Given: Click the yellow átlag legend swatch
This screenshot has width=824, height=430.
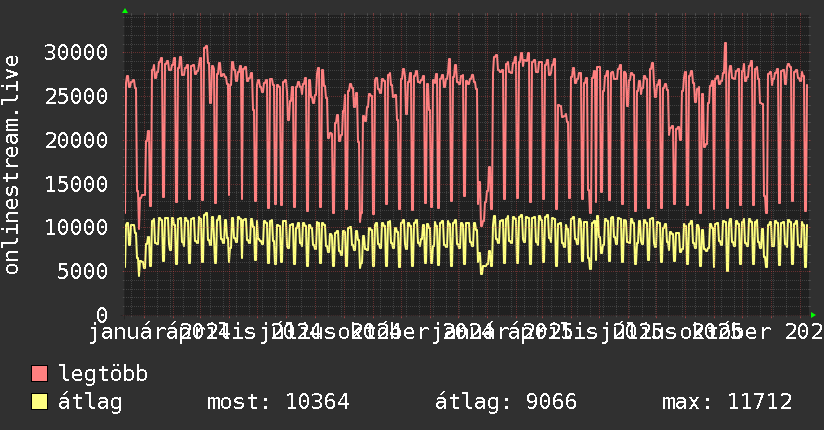Looking at the screenshot, I should click(39, 402).
